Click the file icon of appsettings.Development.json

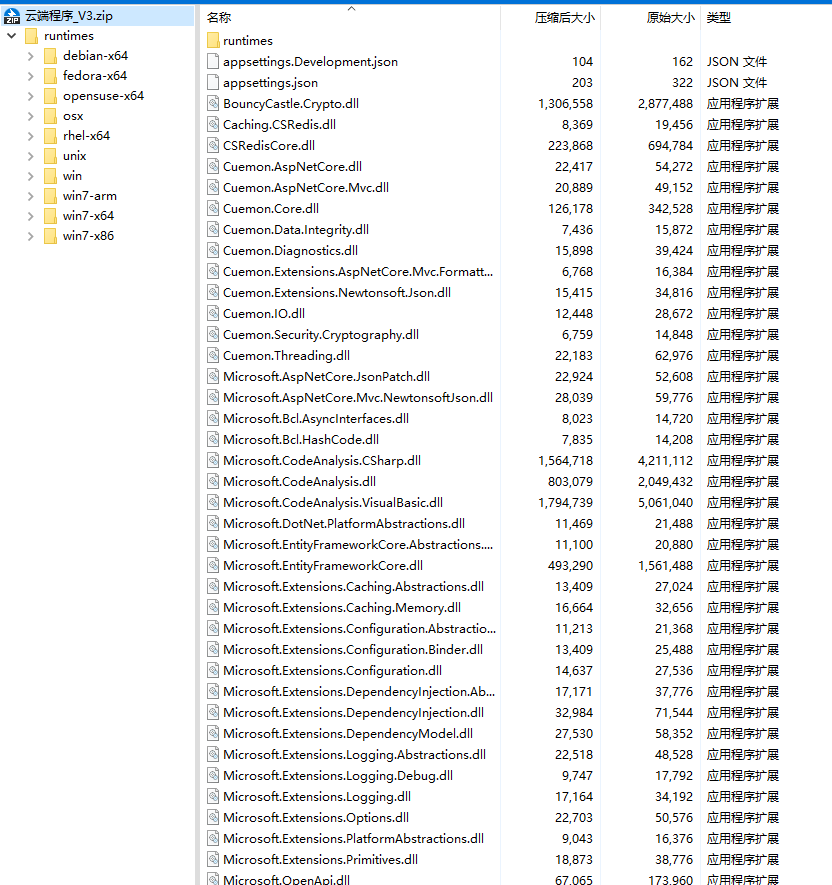point(213,62)
